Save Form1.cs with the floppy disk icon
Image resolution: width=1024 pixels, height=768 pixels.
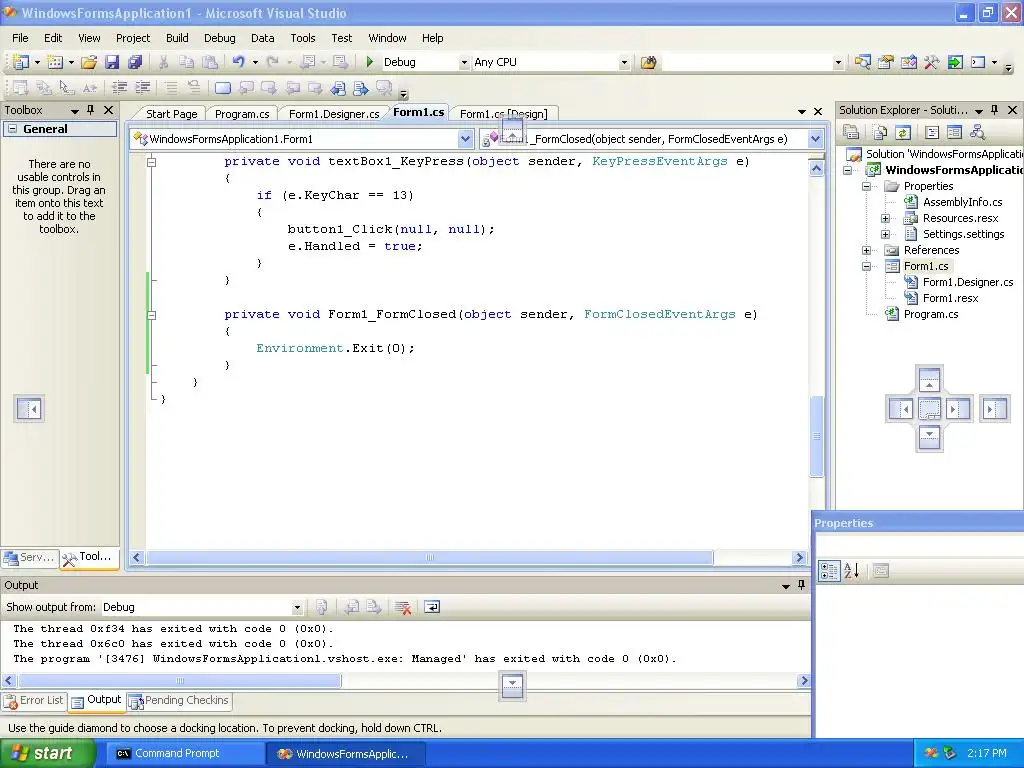click(x=112, y=62)
